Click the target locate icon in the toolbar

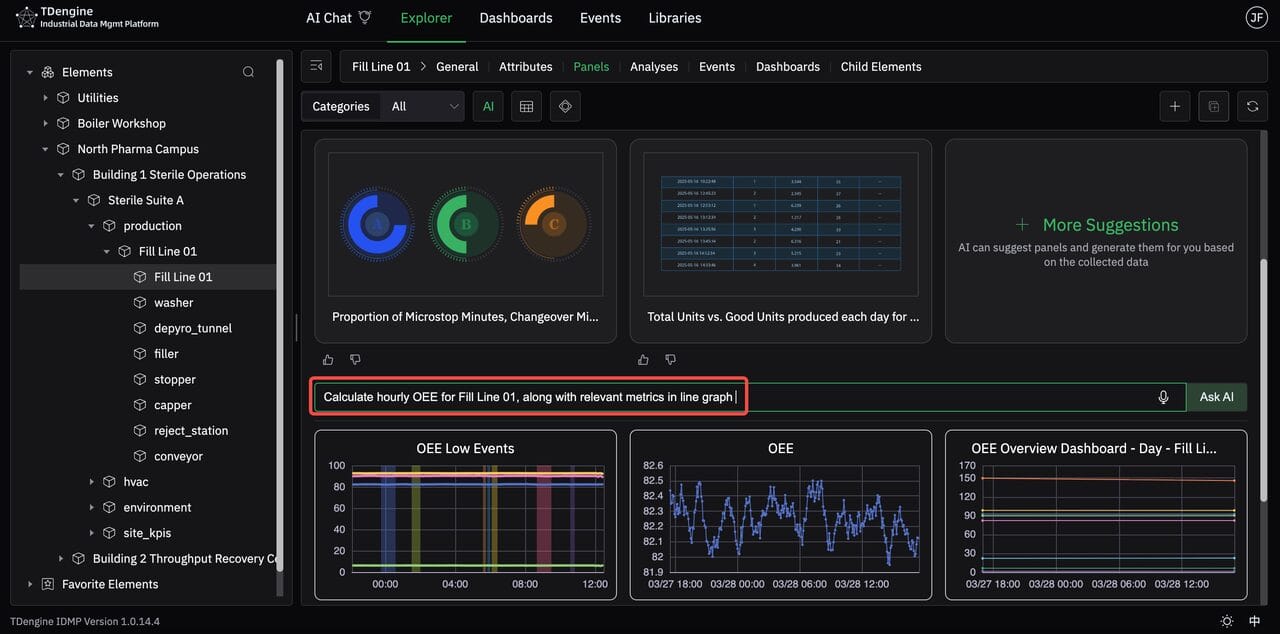(x=565, y=107)
